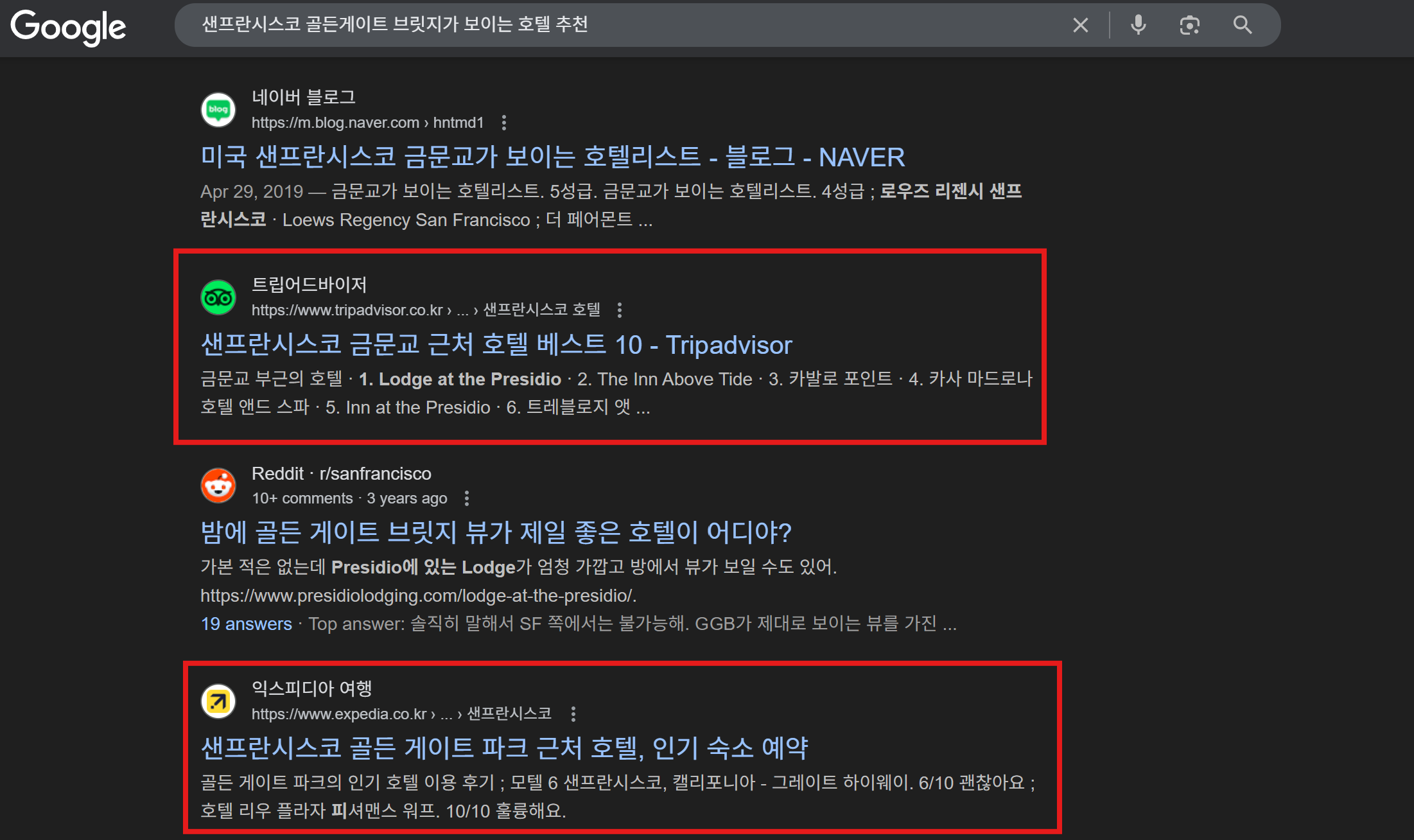Clear the search query text
Image resolution: width=1414 pixels, height=840 pixels.
[1080, 25]
